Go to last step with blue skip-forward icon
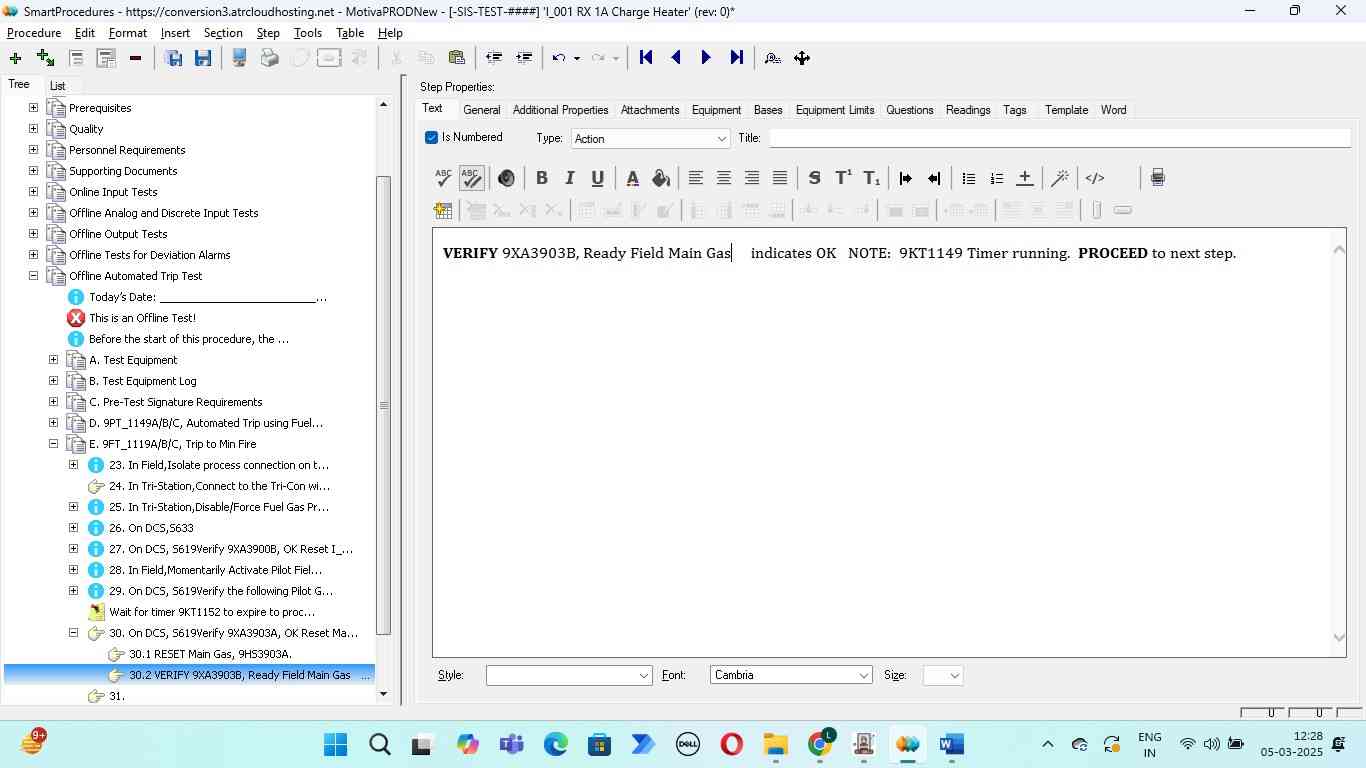Viewport: 1366px width, 768px height. pyautogui.click(x=736, y=58)
